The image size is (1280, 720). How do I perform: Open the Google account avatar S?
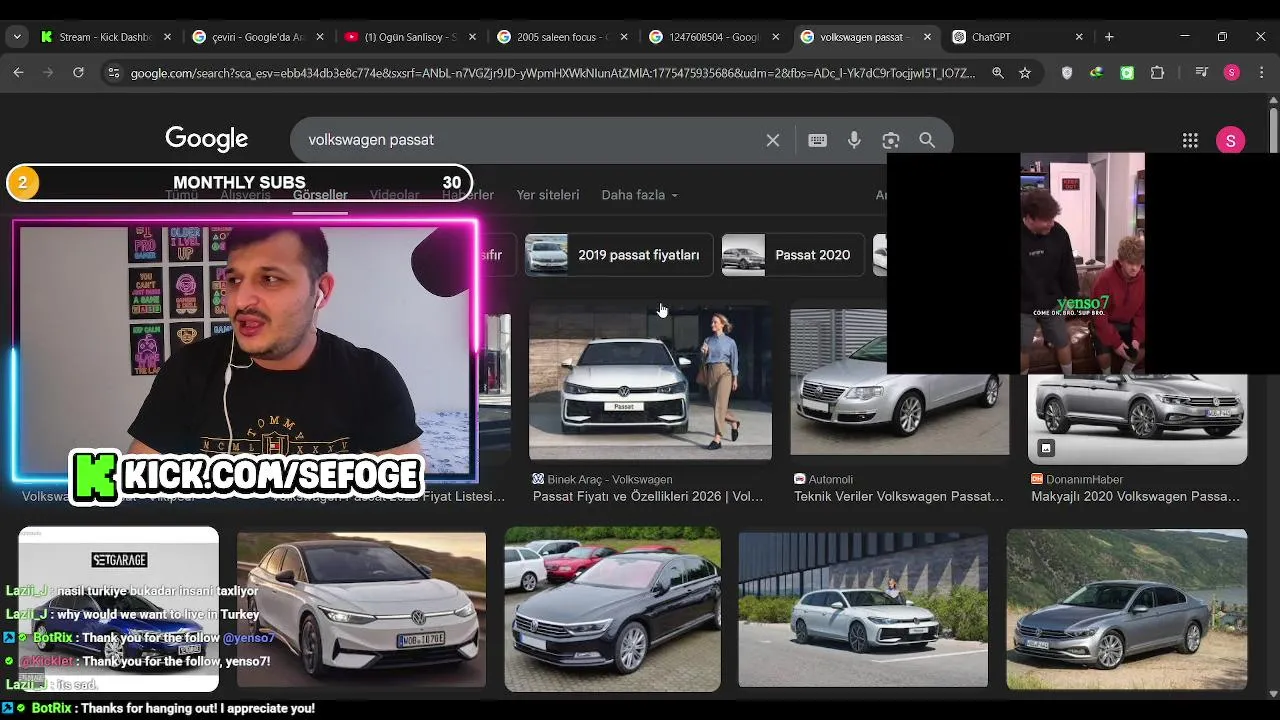(1231, 141)
